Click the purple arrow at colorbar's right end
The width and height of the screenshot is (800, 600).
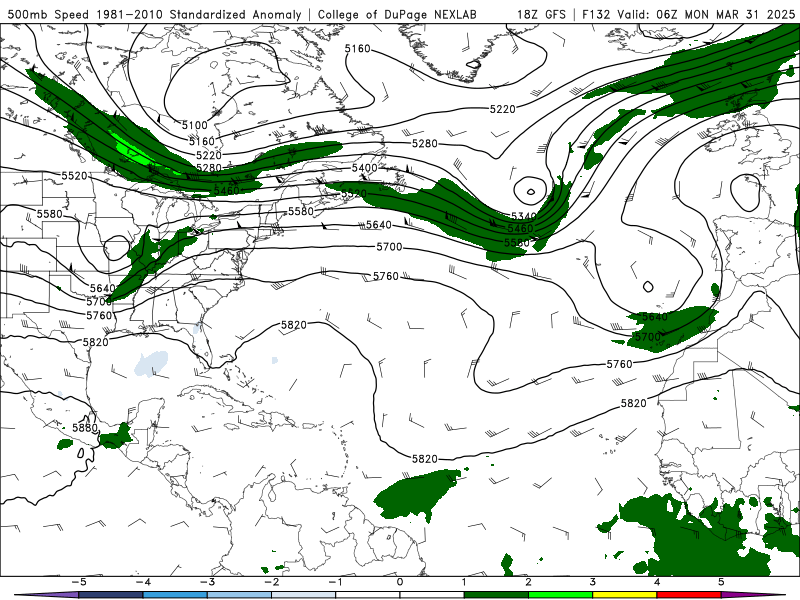753,595
